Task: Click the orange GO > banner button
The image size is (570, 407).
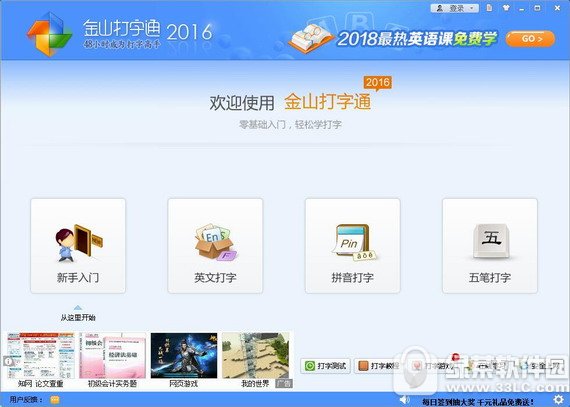Action: tap(530, 39)
